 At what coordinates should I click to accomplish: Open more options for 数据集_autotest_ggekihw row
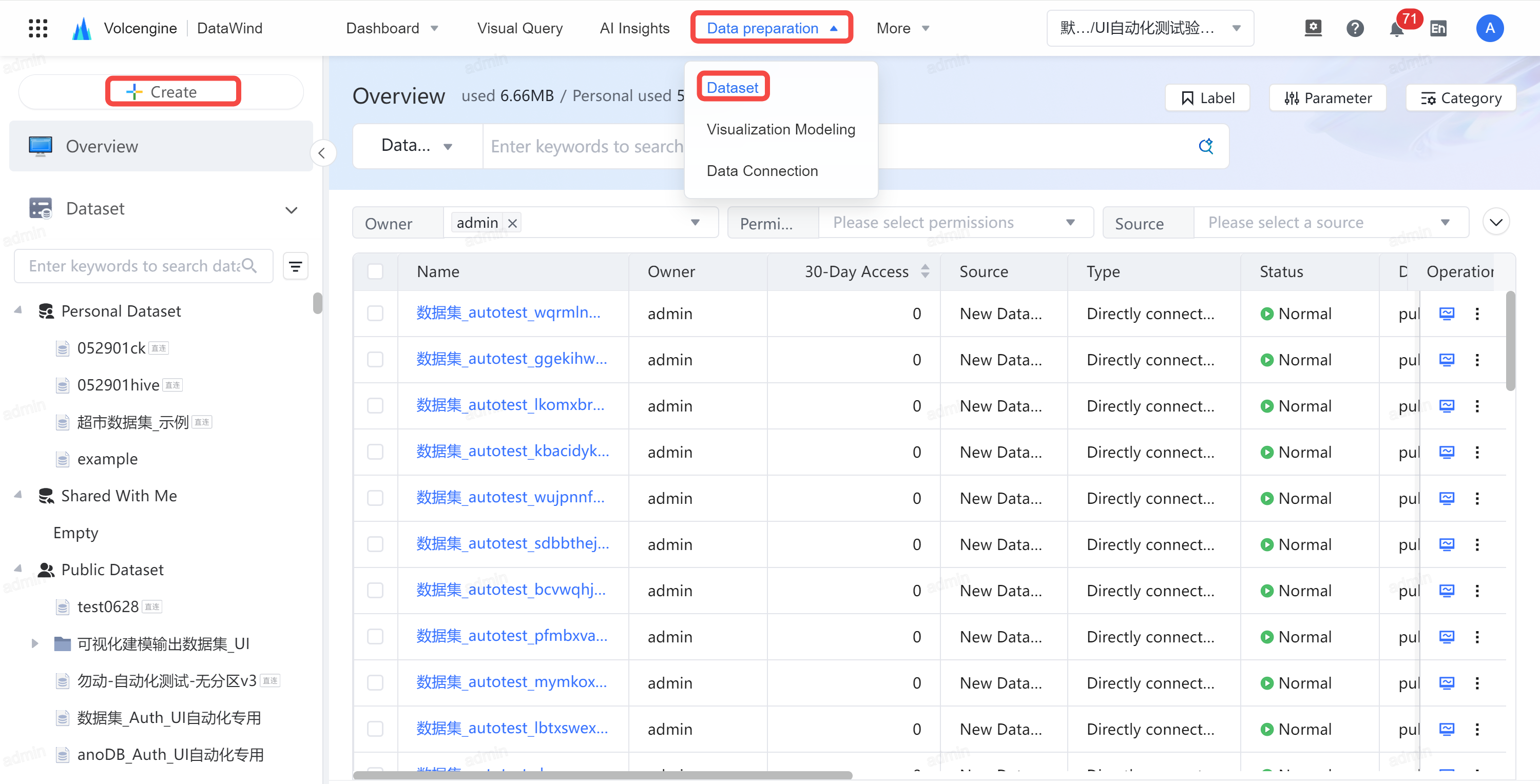pyautogui.click(x=1477, y=360)
